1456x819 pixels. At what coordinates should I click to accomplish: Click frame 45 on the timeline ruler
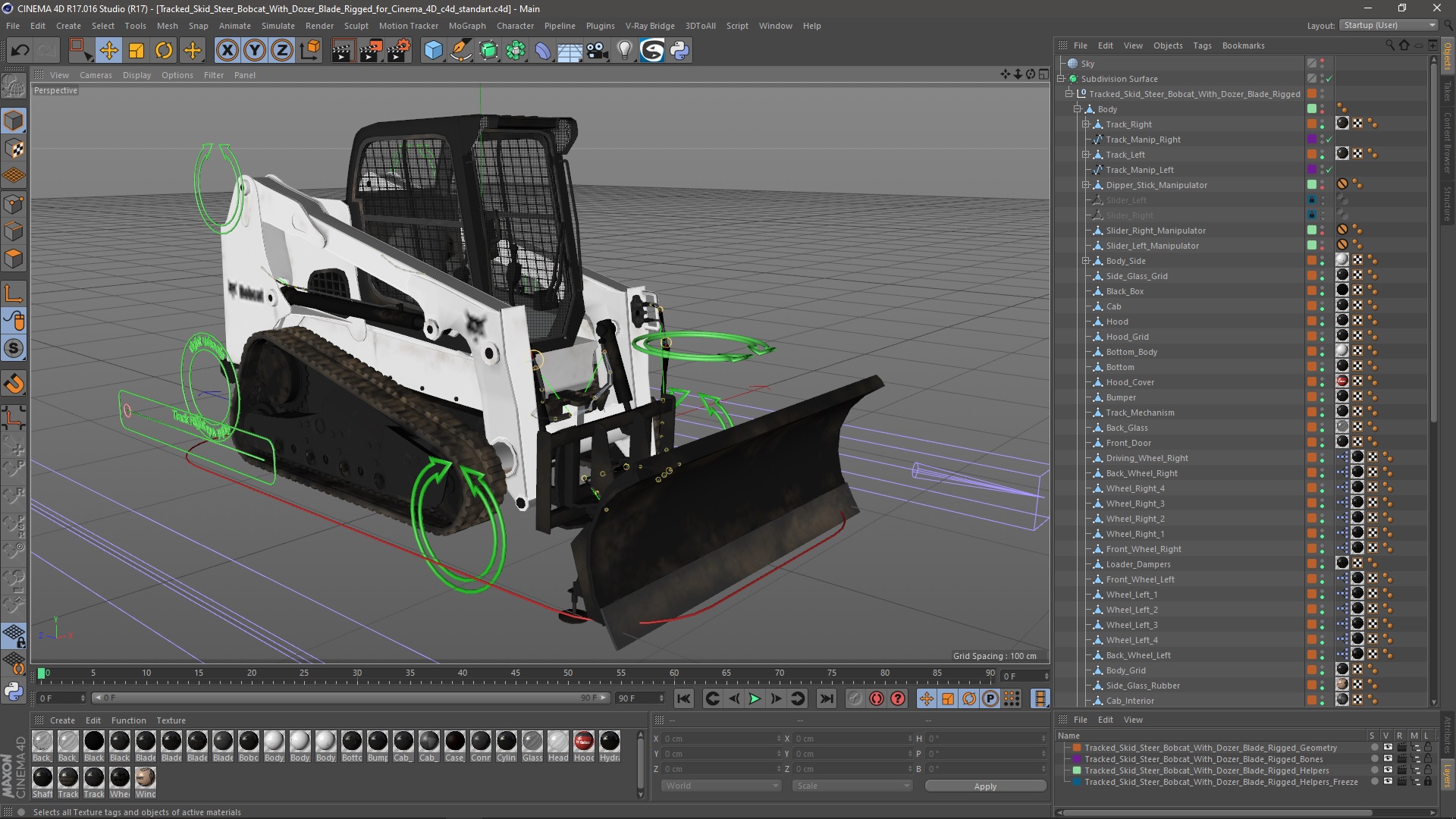(515, 673)
